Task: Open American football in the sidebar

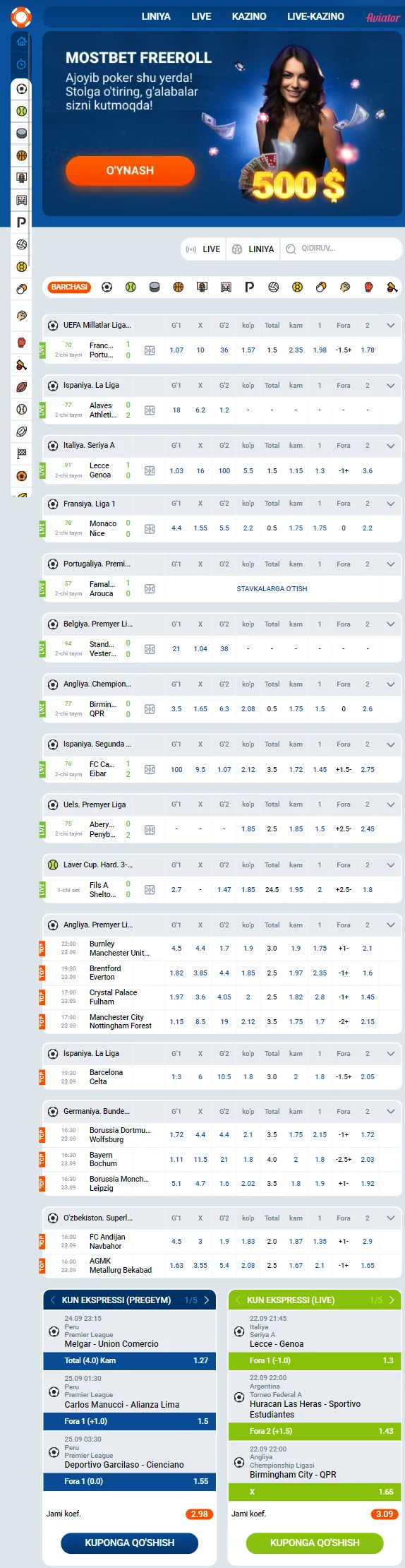Action: (22, 387)
